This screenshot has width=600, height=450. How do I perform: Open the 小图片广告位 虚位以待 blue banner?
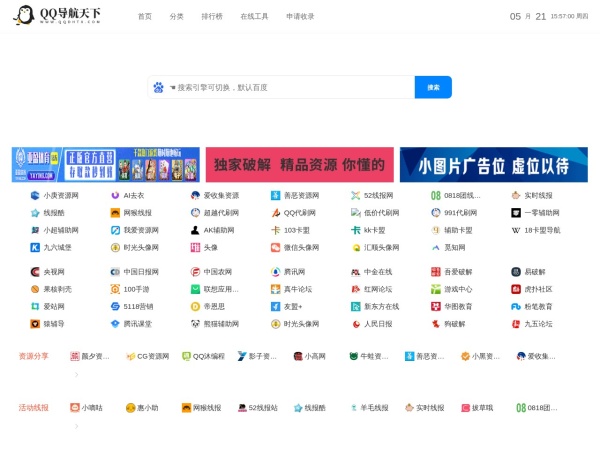pyautogui.click(x=494, y=165)
